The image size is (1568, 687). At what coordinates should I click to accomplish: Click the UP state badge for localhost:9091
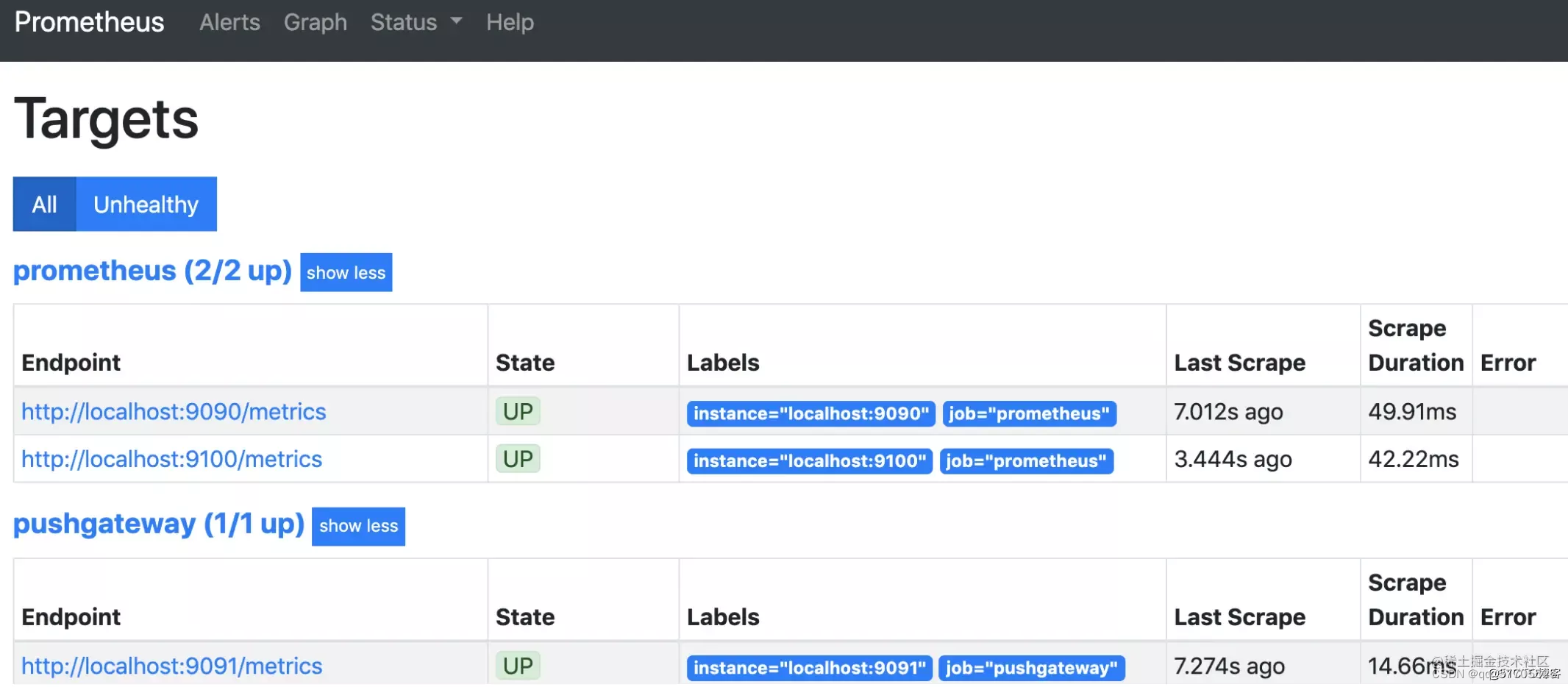[518, 666]
